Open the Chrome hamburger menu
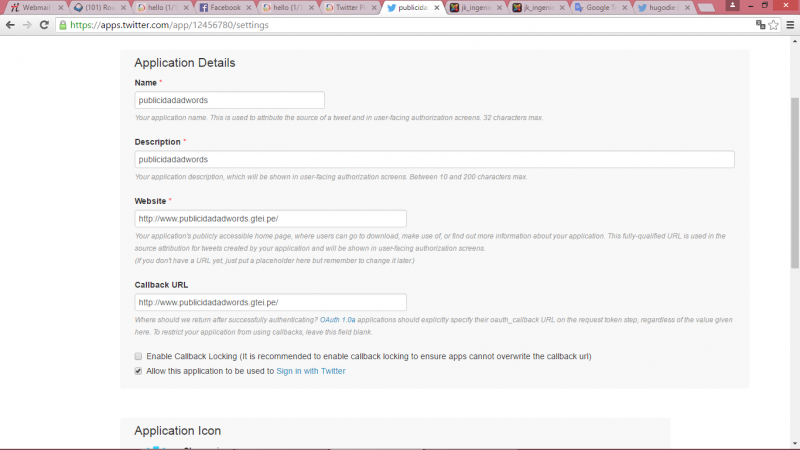 pyautogui.click(x=790, y=24)
